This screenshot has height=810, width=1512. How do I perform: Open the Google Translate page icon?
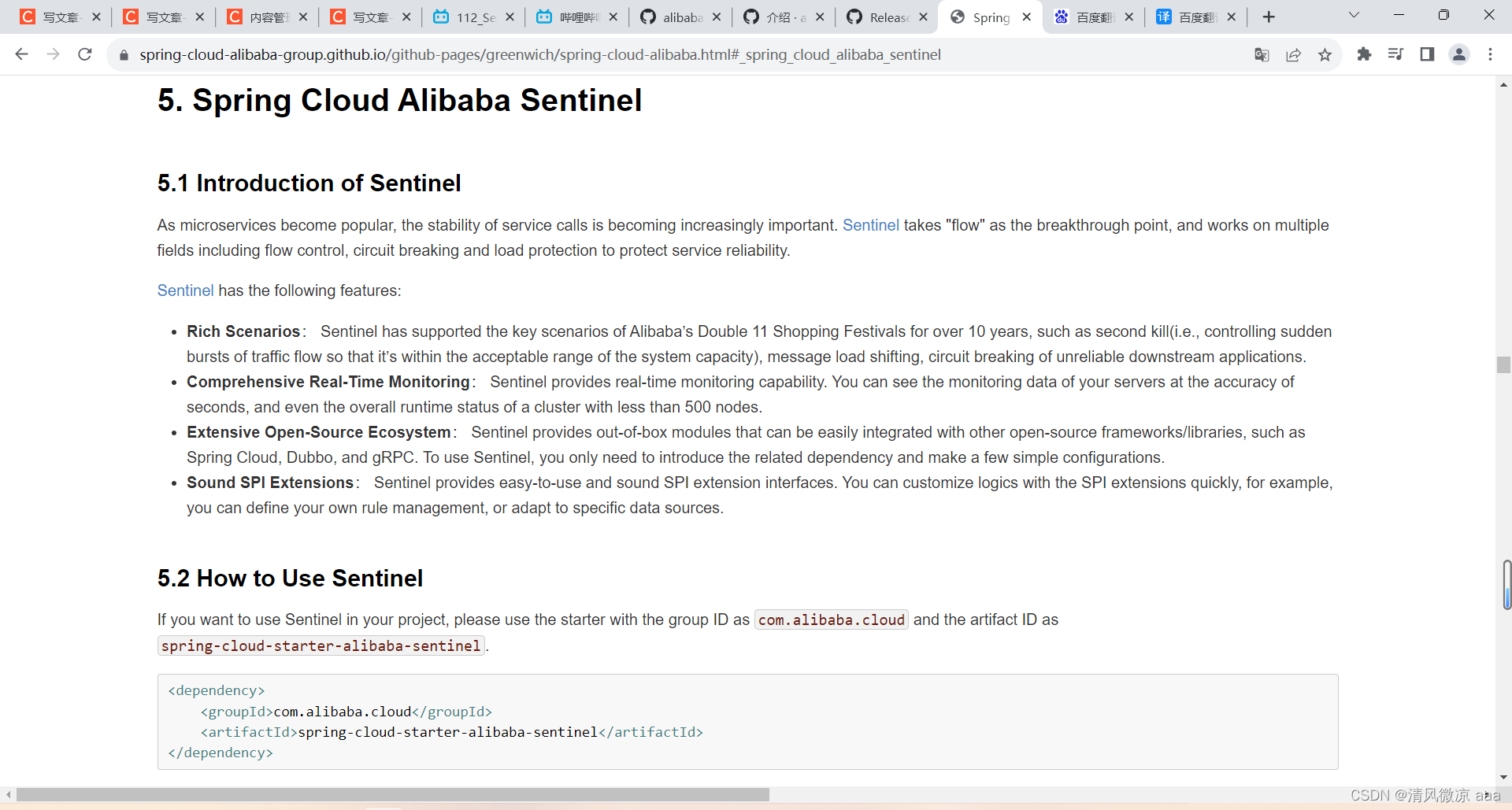pos(1262,54)
